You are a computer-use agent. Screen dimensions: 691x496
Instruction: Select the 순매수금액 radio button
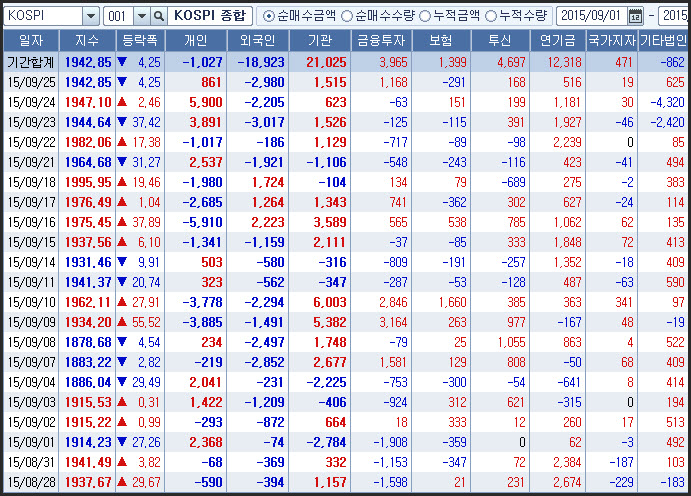(x=267, y=16)
